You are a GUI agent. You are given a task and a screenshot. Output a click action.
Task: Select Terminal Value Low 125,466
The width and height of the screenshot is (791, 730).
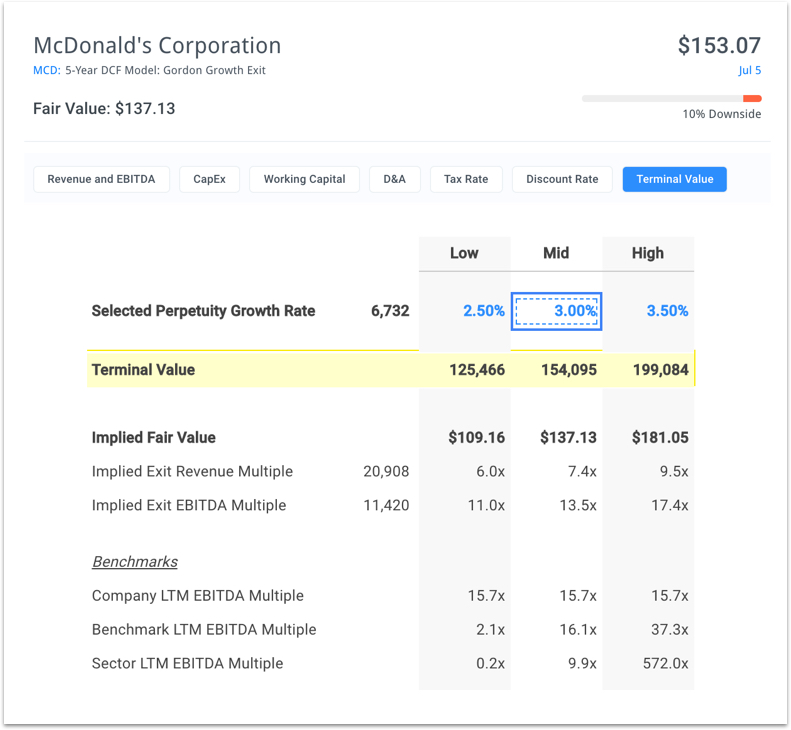point(477,370)
